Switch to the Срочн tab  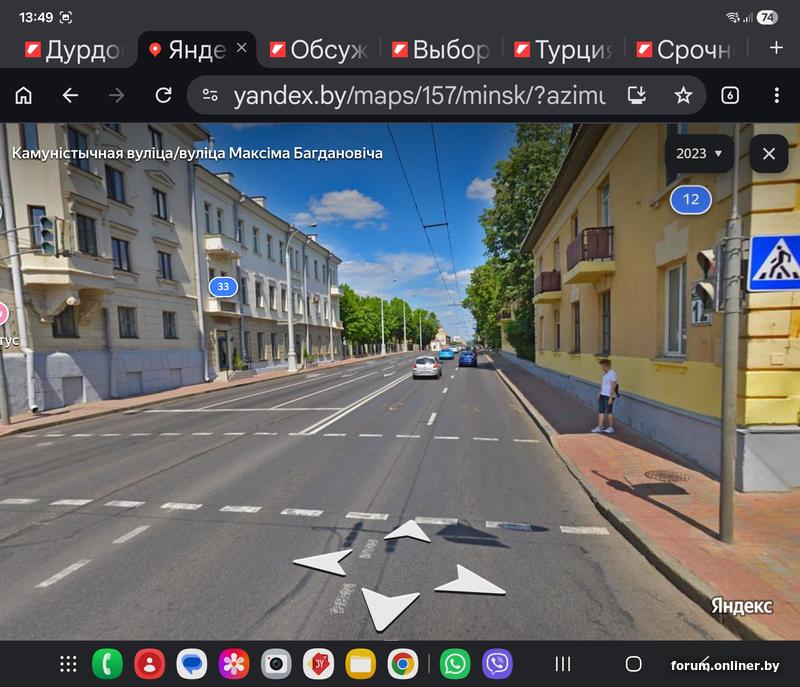tap(685, 50)
